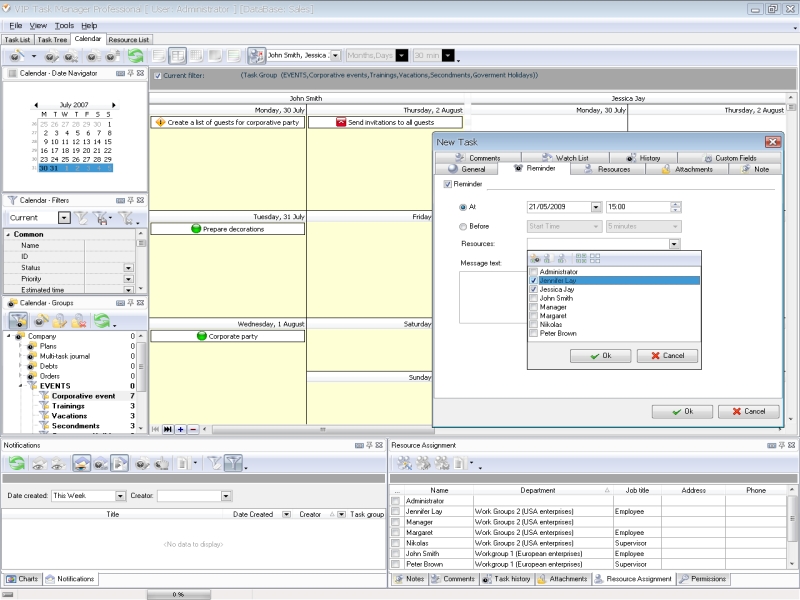Select the week view icon in main toolbar
Image resolution: width=800 pixels, height=600 pixels.
177,56
